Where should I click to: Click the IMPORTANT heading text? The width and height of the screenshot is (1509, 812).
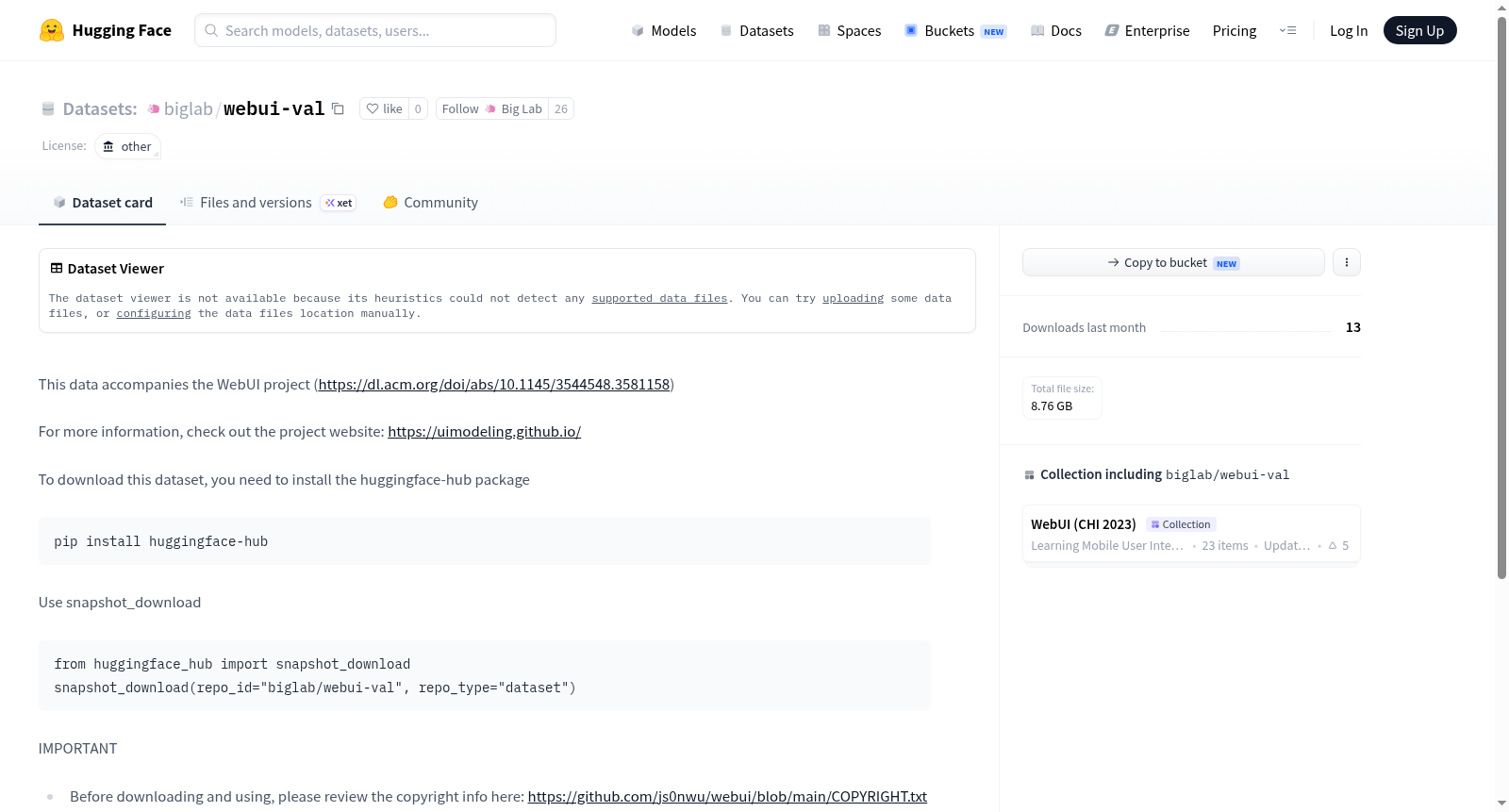[x=78, y=748]
